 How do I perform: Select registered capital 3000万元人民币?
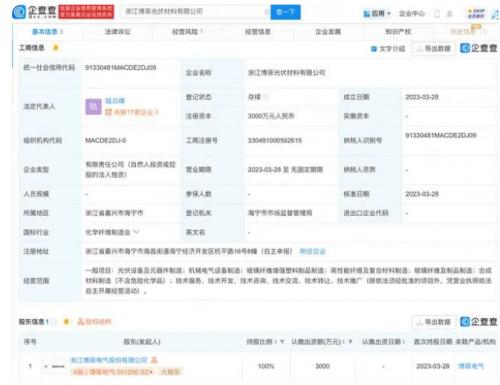(271, 116)
